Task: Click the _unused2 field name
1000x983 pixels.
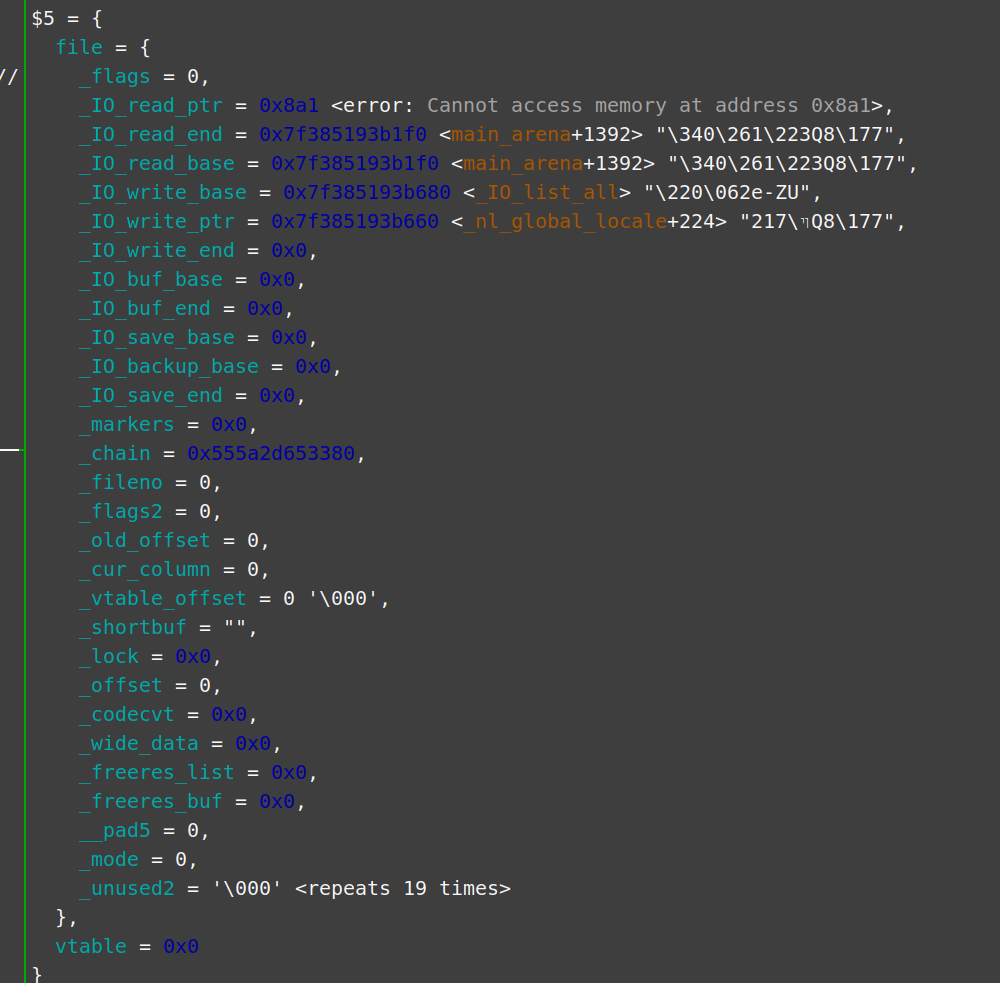Action: [127, 889]
